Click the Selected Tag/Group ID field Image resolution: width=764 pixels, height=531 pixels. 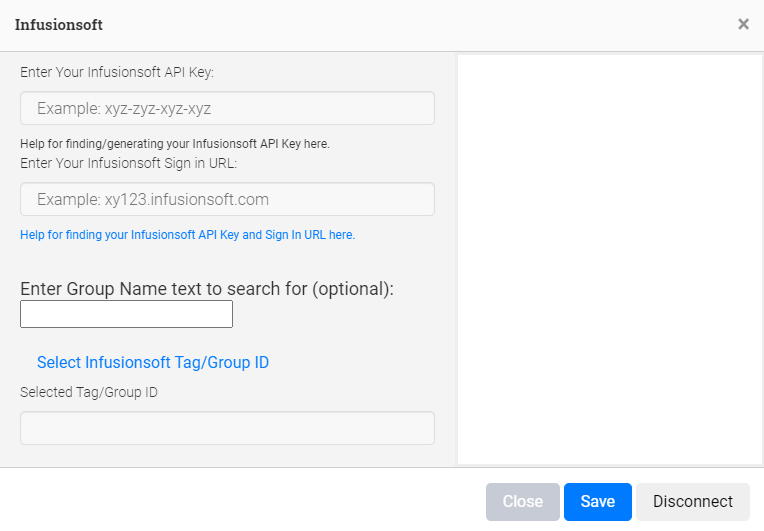227,428
